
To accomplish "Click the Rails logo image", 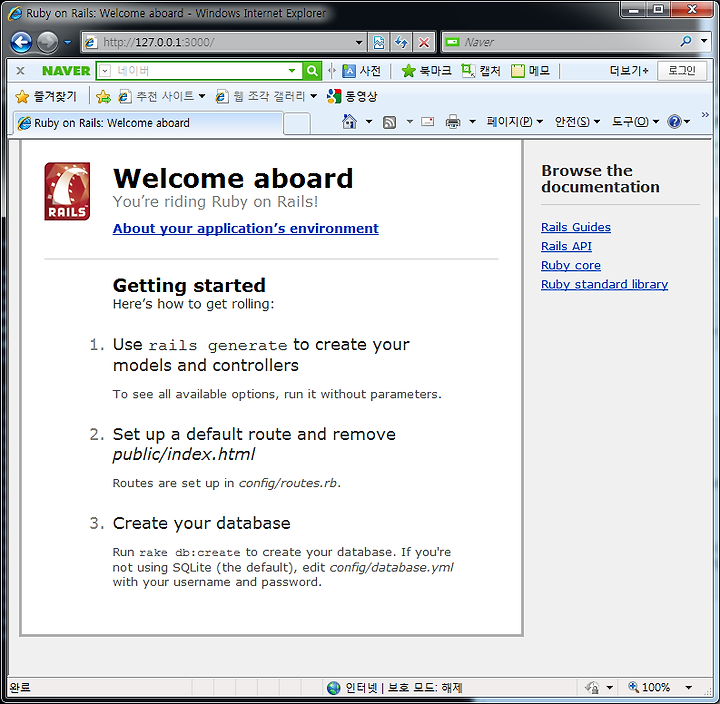I will 67,191.
